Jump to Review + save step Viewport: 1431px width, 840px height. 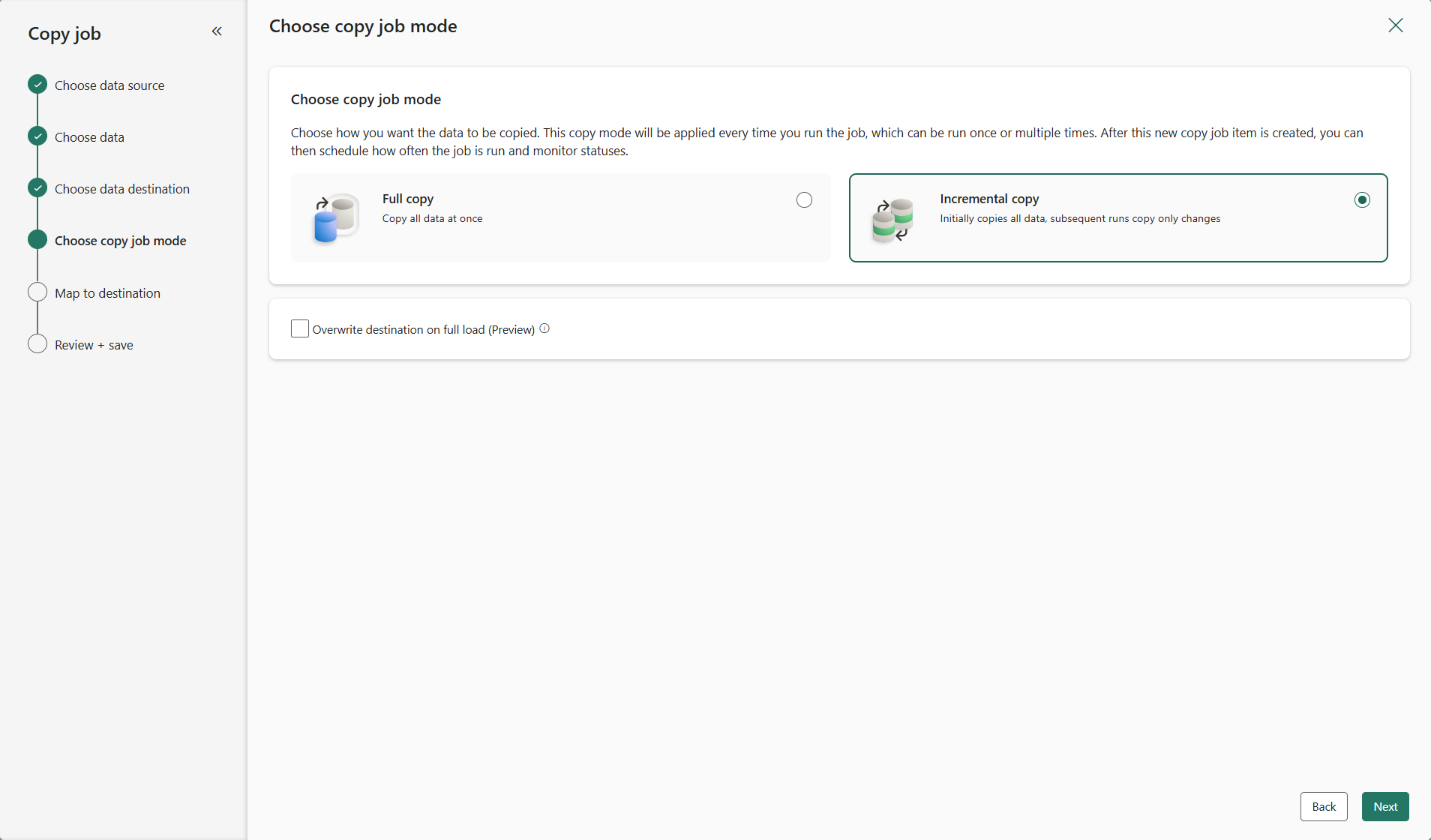tap(94, 345)
